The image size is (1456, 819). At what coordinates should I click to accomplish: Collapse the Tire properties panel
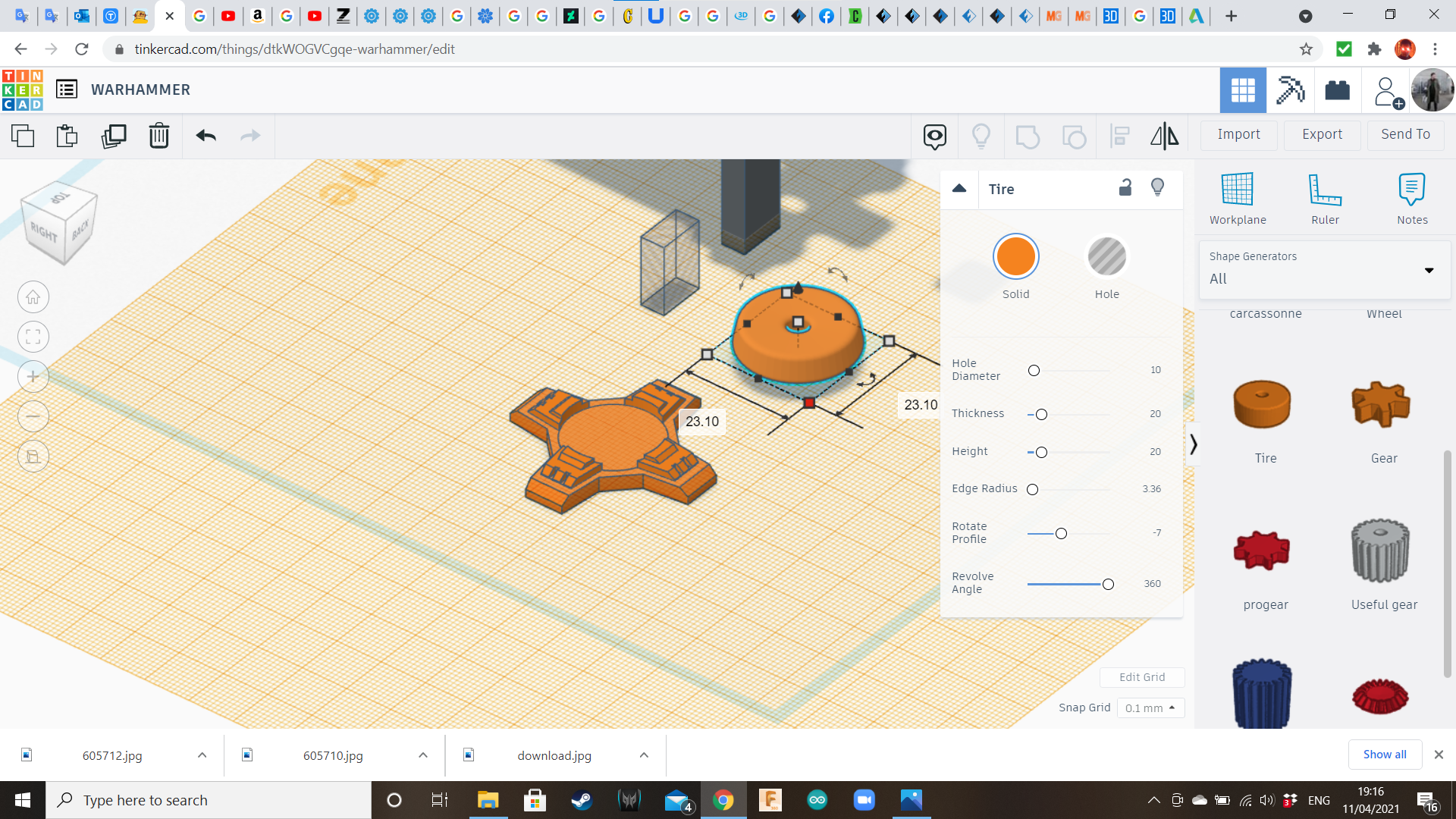(959, 189)
